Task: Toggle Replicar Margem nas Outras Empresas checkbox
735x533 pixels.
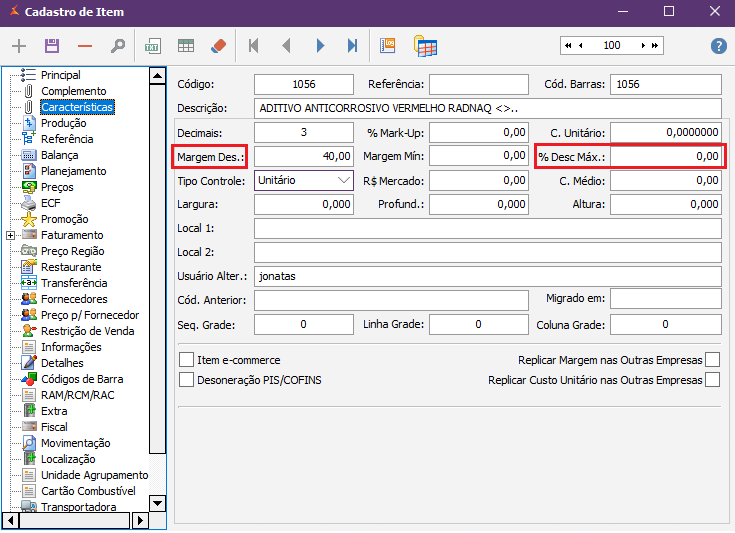Action: 712,360
